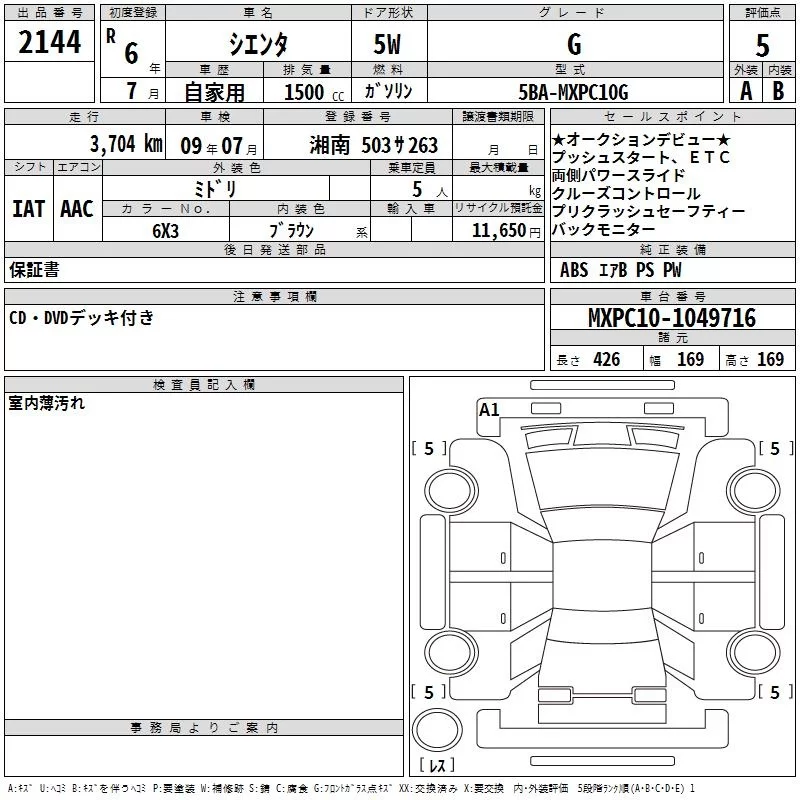Select the exterior color ミドリ
800x800 pixels.
pyautogui.click(x=215, y=189)
